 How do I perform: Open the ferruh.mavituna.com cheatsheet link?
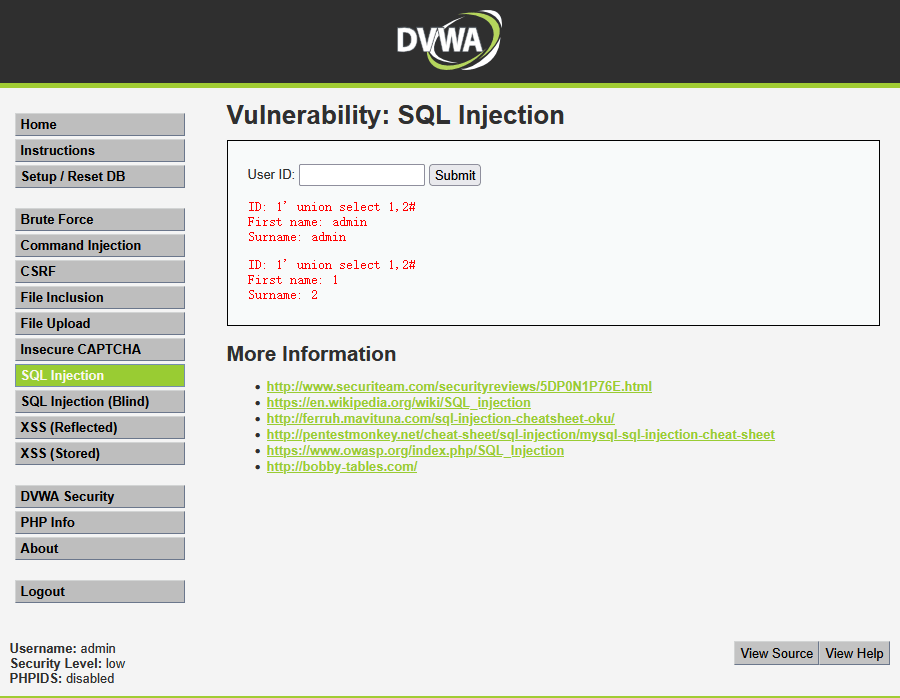click(x=440, y=418)
